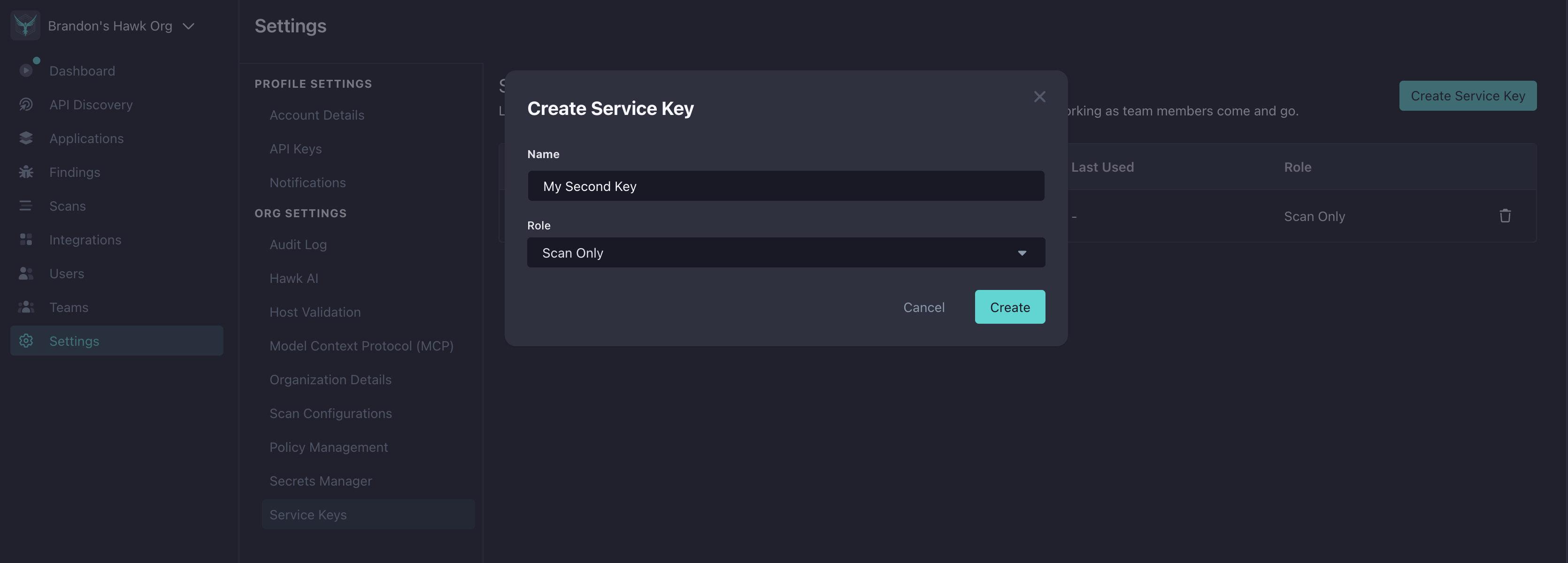1568x563 pixels.
Task: Click the Applications stack icon
Action: point(25,138)
